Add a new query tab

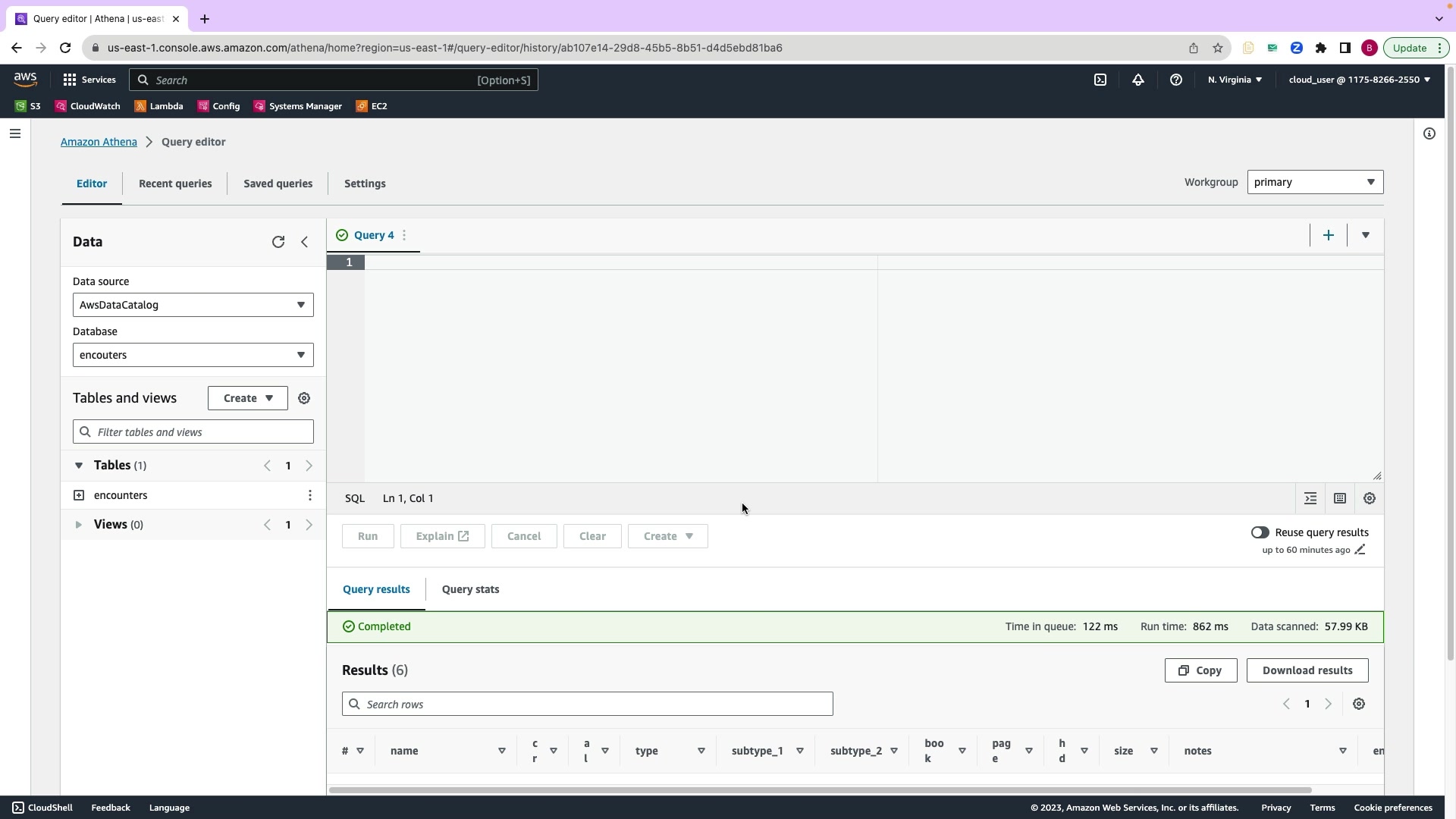tap(1328, 235)
